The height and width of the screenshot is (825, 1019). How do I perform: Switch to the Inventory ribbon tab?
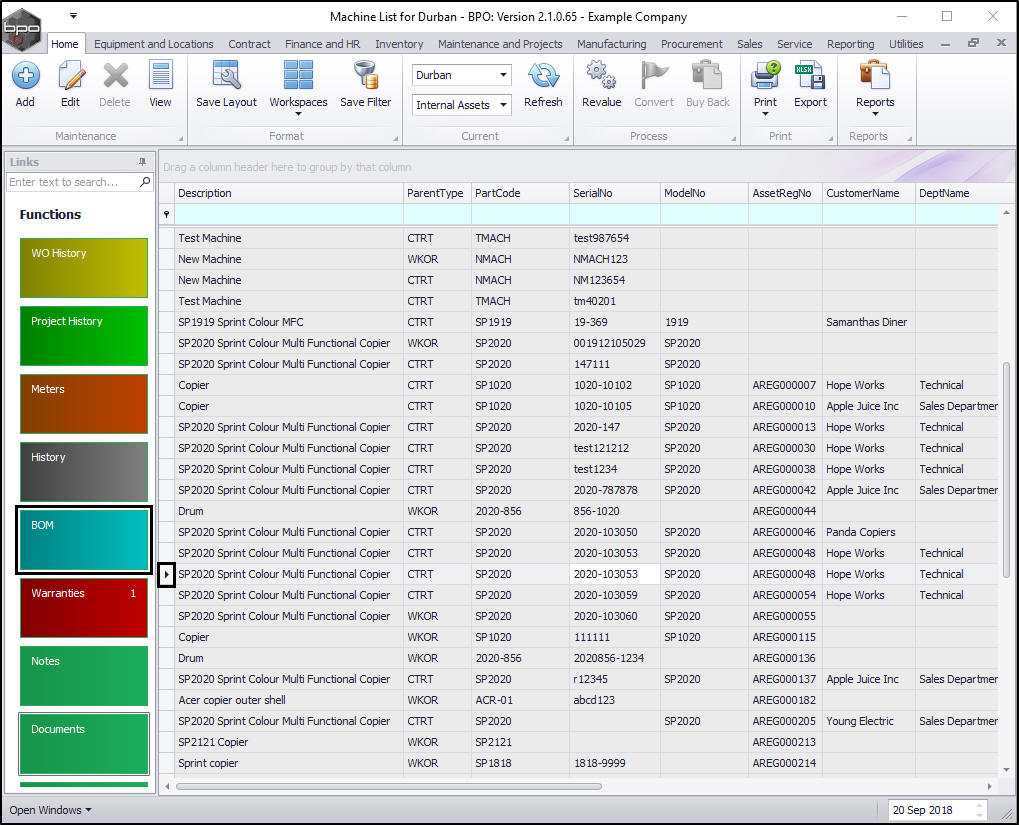click(399, 44)
